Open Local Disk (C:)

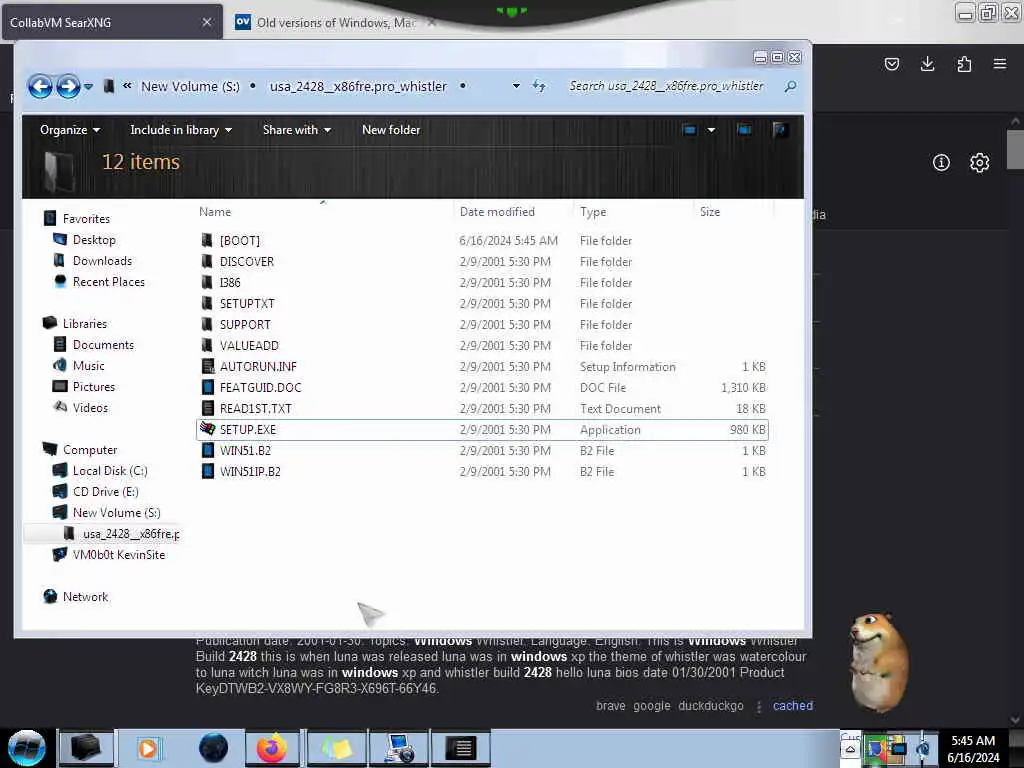point(110,471)
